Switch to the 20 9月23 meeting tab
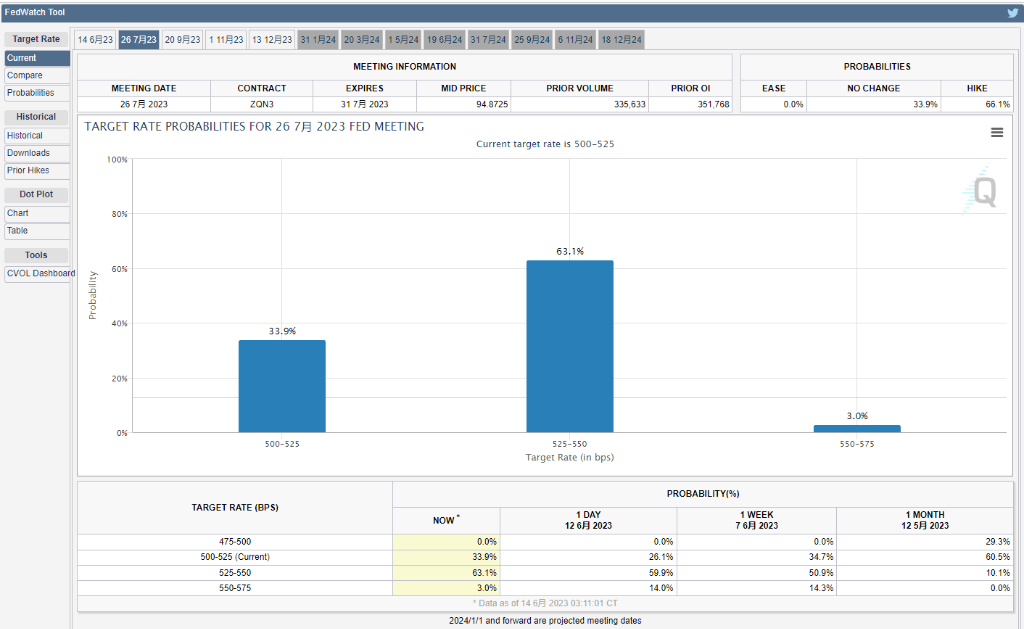This screenshot has height=629, width=1024. pos(182,39)
